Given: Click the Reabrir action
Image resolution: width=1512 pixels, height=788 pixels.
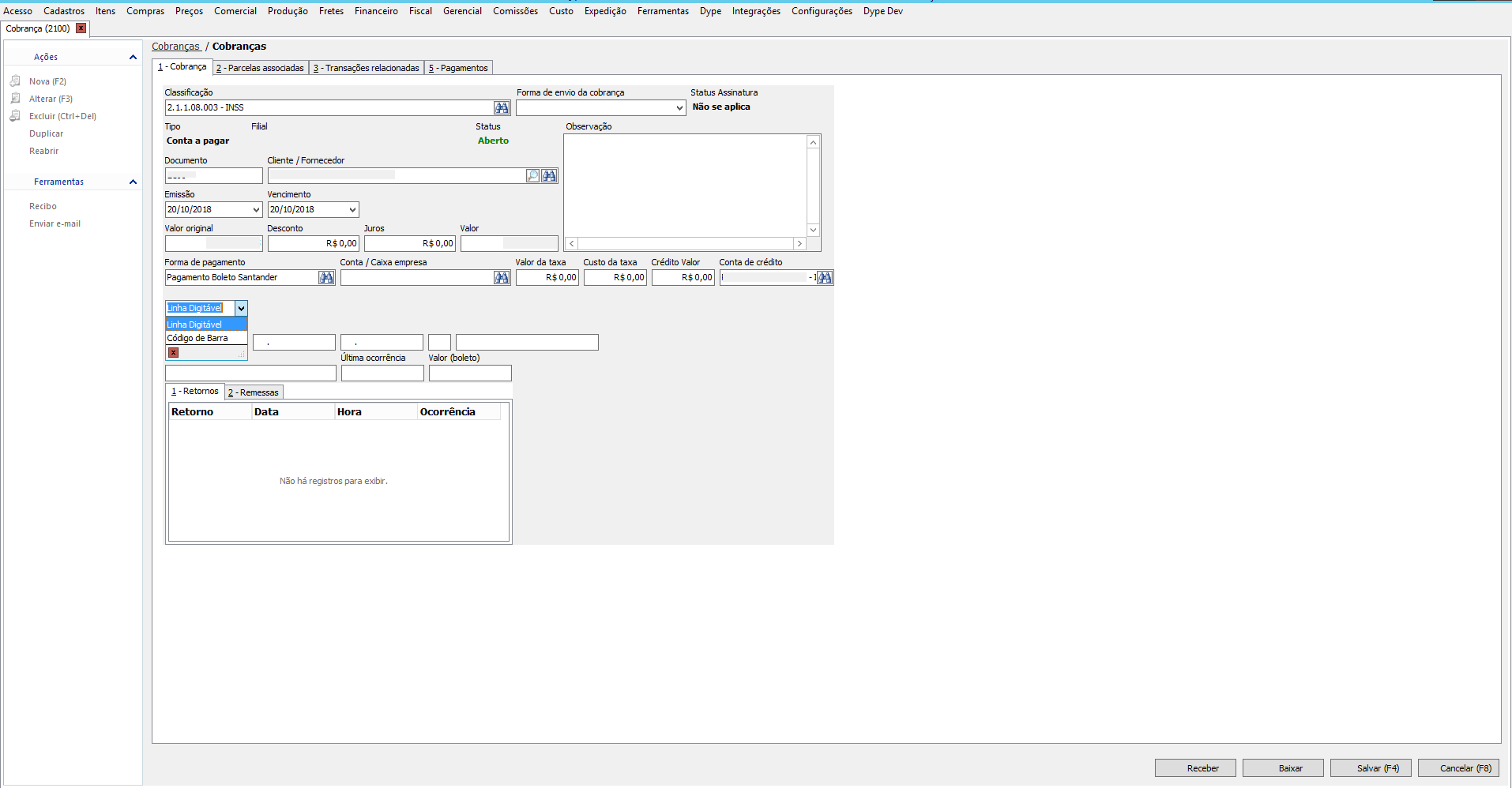Looking at the screenshot, I should point(43,151).
